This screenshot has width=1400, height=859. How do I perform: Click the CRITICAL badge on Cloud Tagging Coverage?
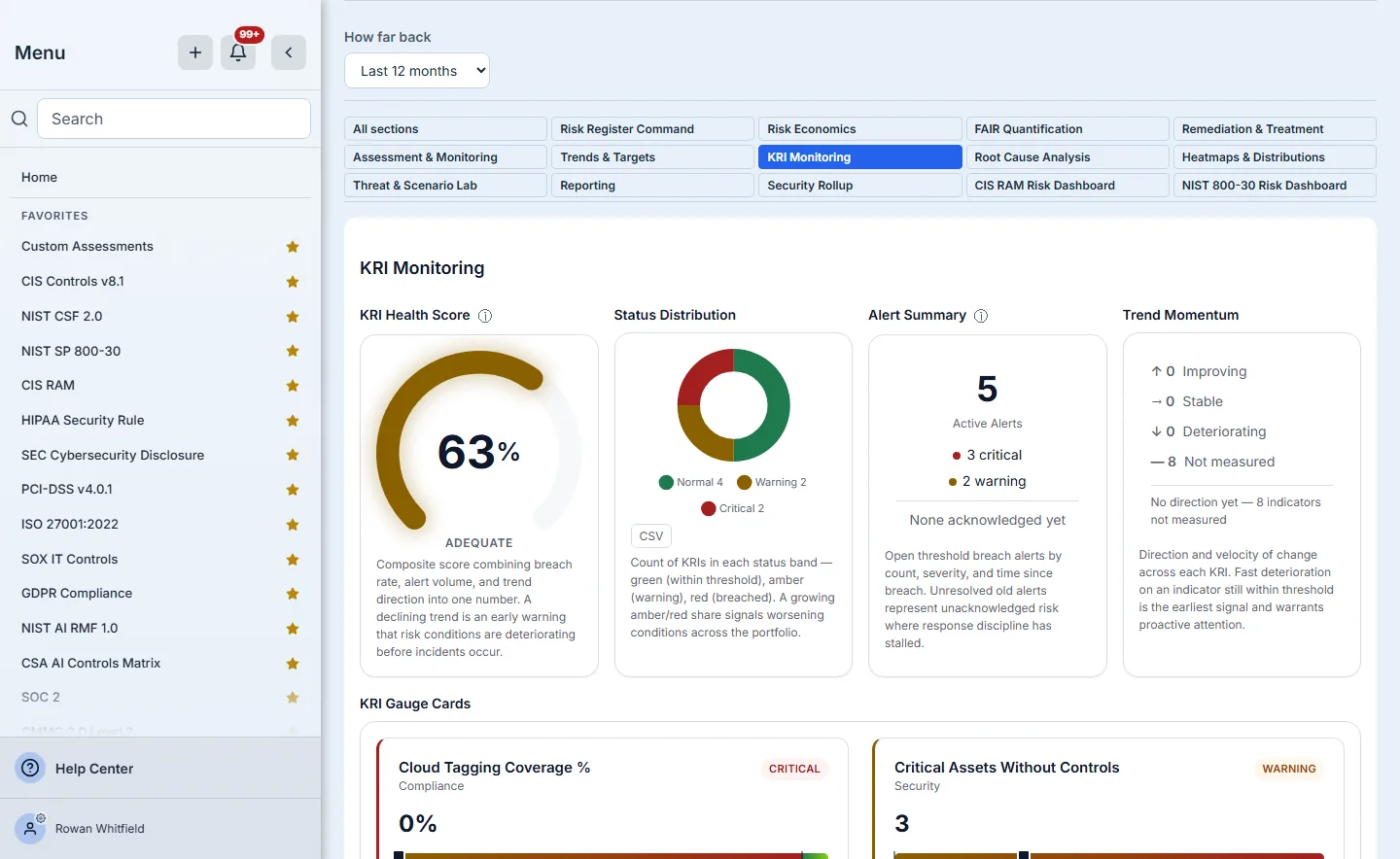[794, 769]
